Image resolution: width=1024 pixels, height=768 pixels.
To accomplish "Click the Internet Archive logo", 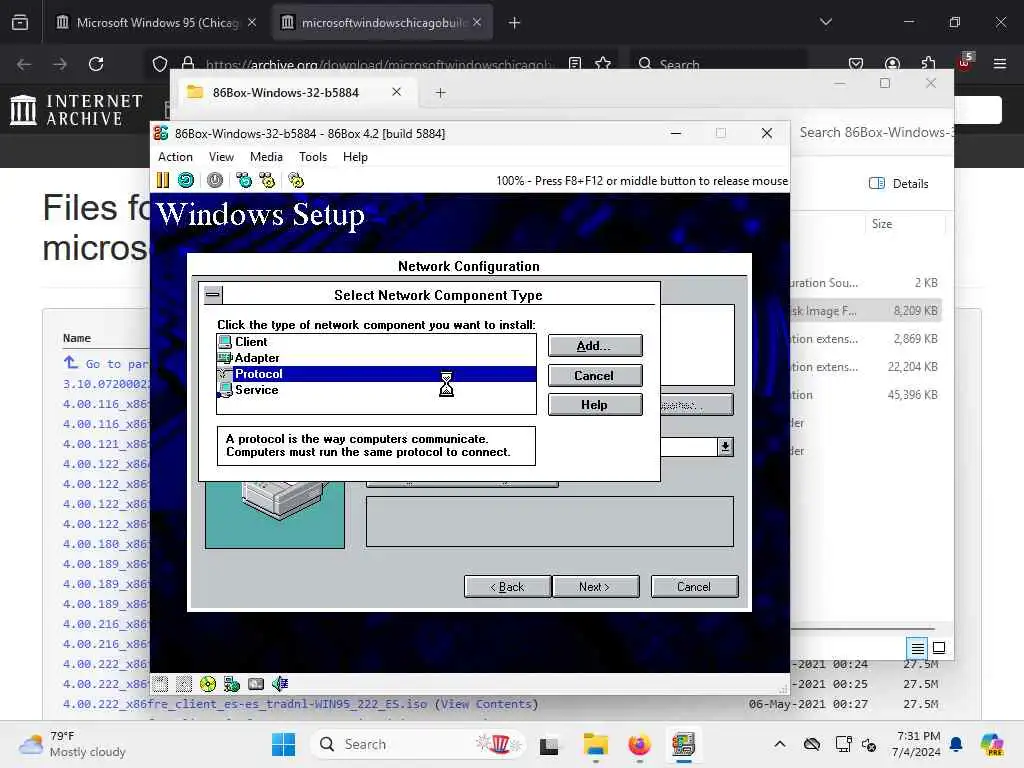I will pyautogui.click(x=77, y=110).
